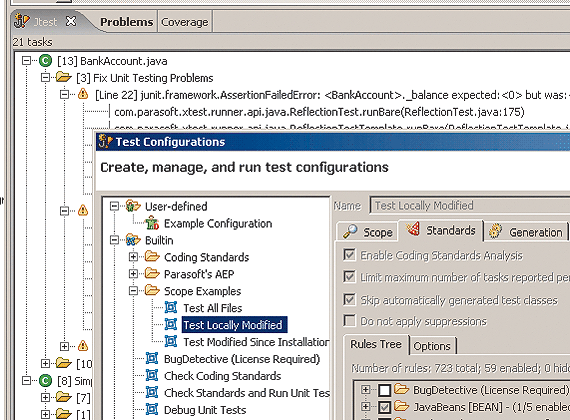Click the Example Configuration icon

(x=152, y=223)
